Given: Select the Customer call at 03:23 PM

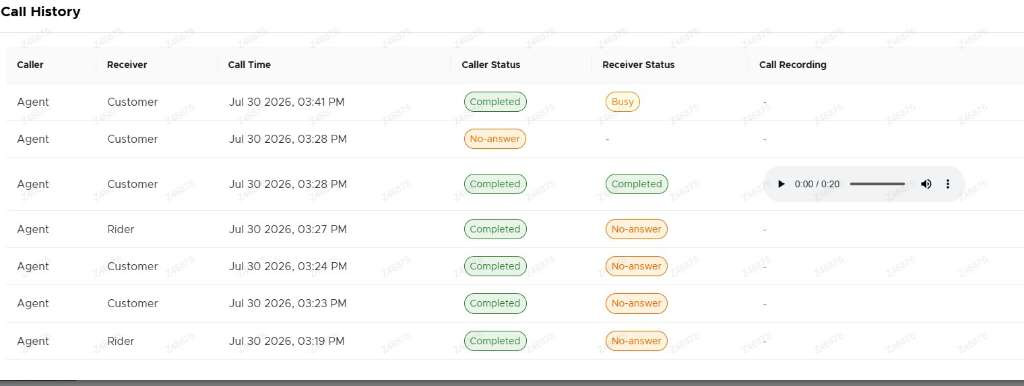Looking at the screenshot, I should click(x=512, y=304).
